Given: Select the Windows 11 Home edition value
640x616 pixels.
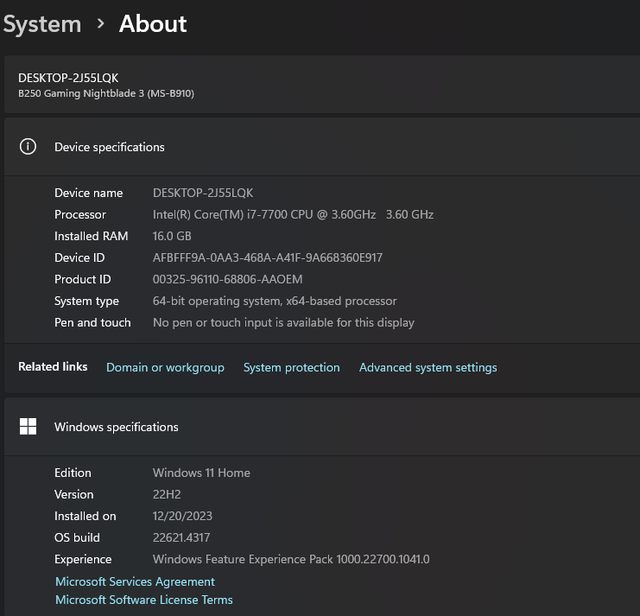Looking at the screenshot, I should [x=202, y=473].
